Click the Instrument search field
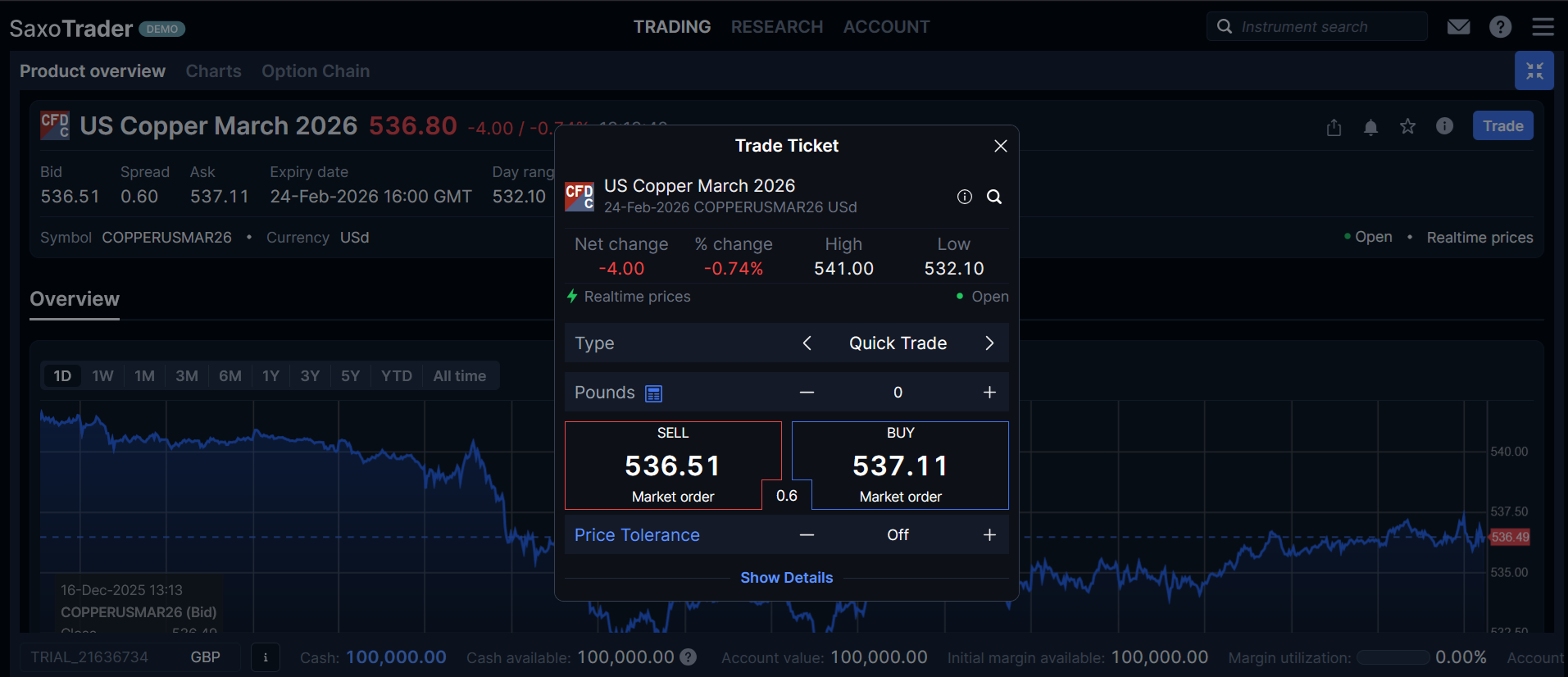The height and width of the screenshot is (677, 1568). coord(1317,26)
